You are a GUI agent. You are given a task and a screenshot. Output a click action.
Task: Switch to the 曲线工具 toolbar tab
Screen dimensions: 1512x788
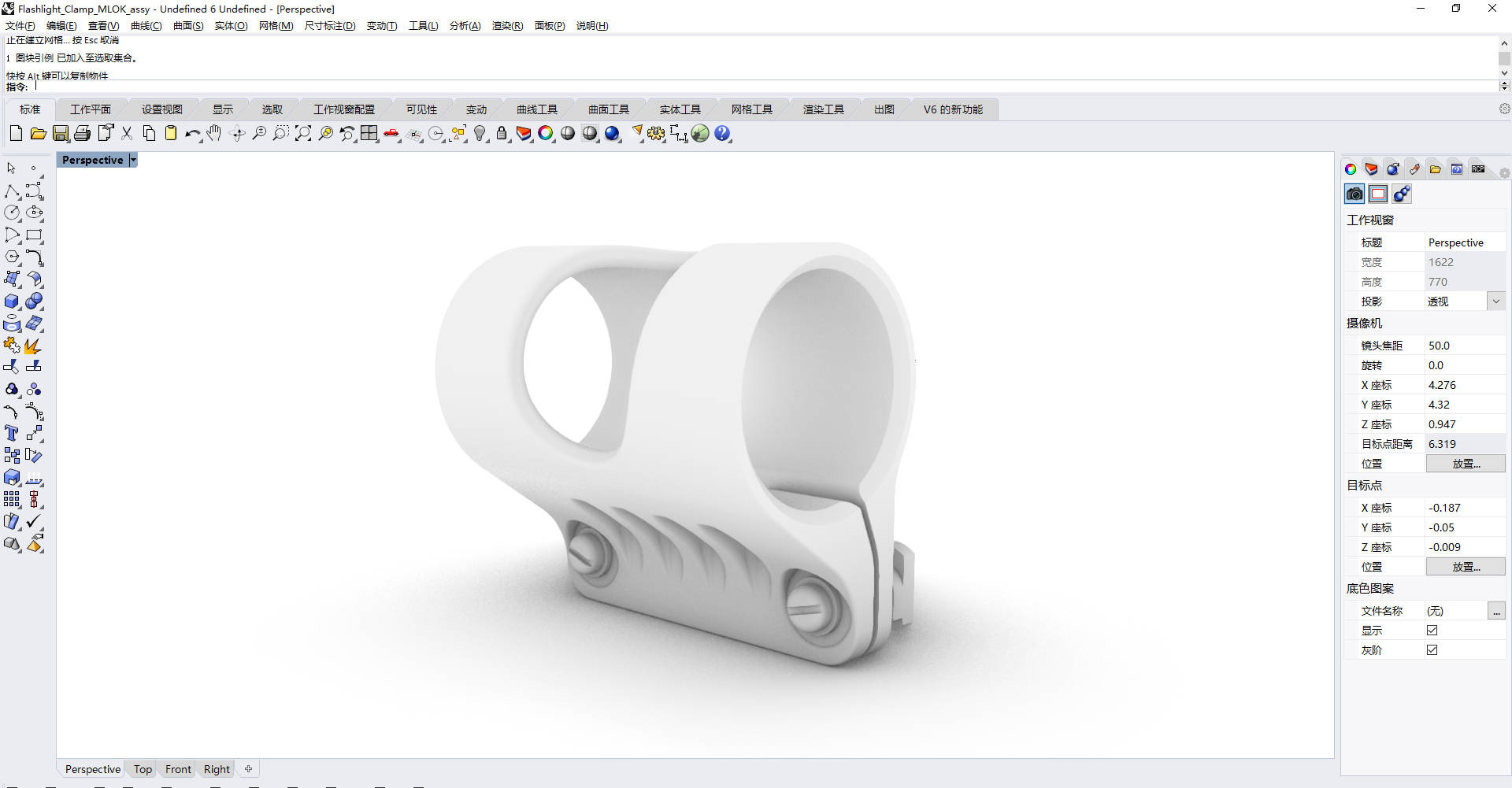(x=537, y=109)
